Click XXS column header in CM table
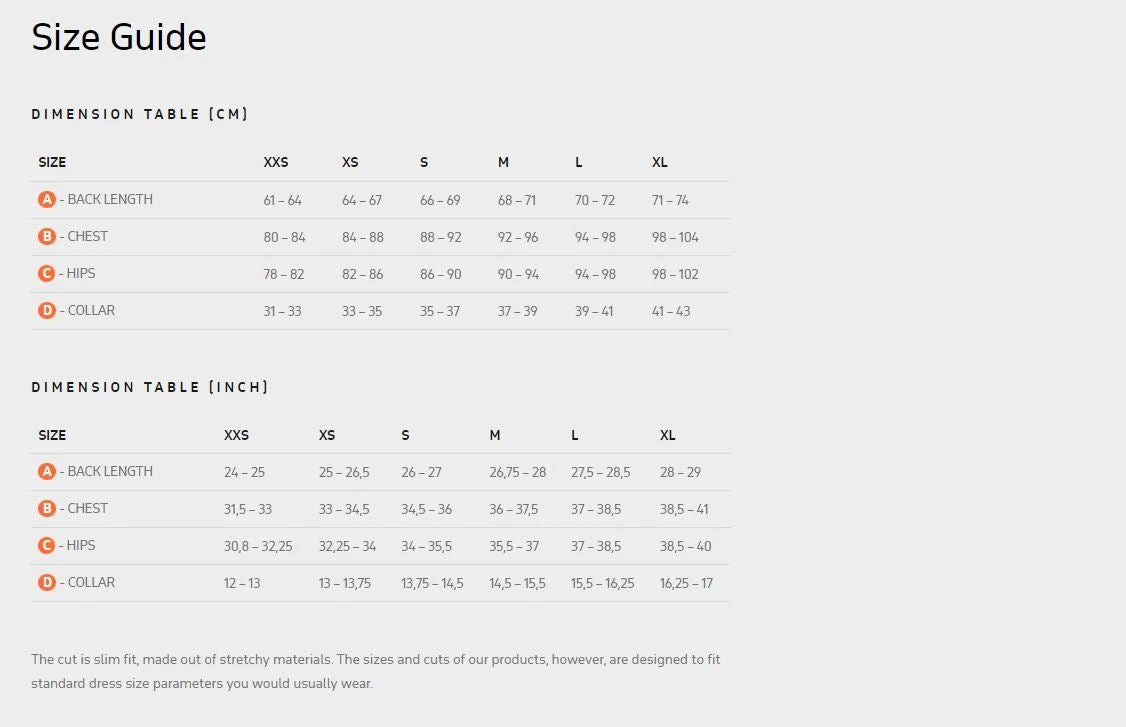1126x727 pixels. pyautogui.click(x=276, y=162)
